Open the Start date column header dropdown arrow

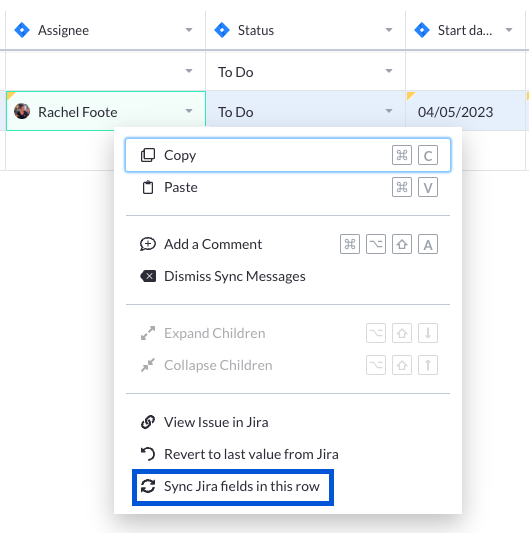(509, 30)
